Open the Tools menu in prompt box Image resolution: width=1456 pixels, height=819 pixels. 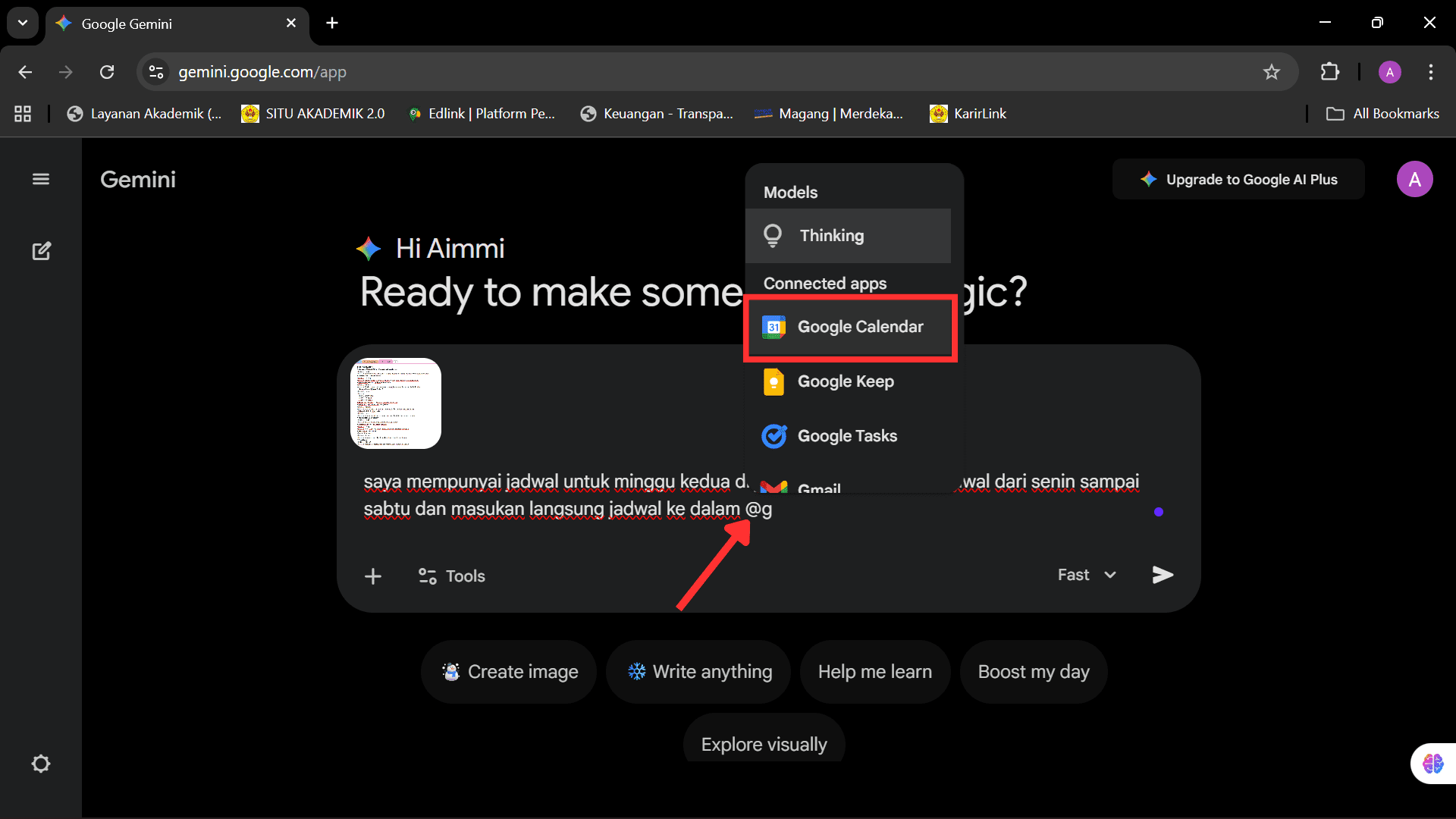[x=451, y=576]
